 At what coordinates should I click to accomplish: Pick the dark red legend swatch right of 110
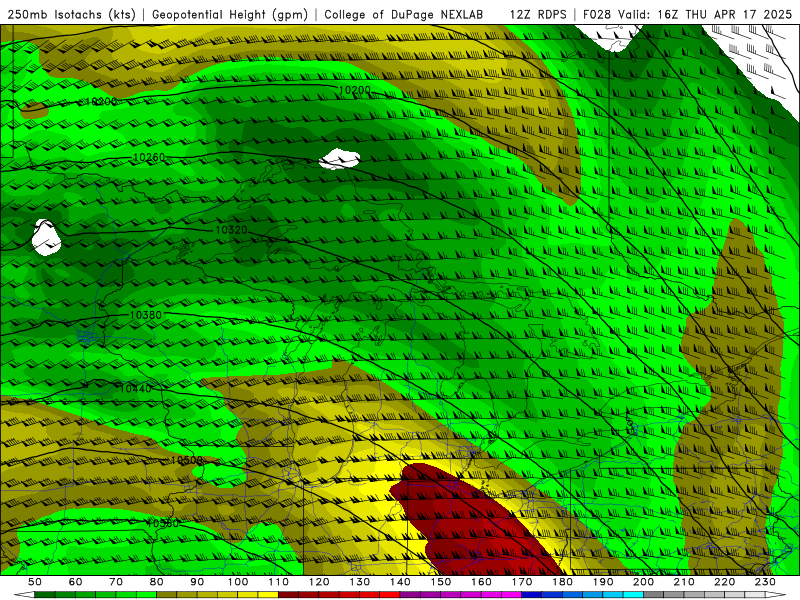click(289, 595)
